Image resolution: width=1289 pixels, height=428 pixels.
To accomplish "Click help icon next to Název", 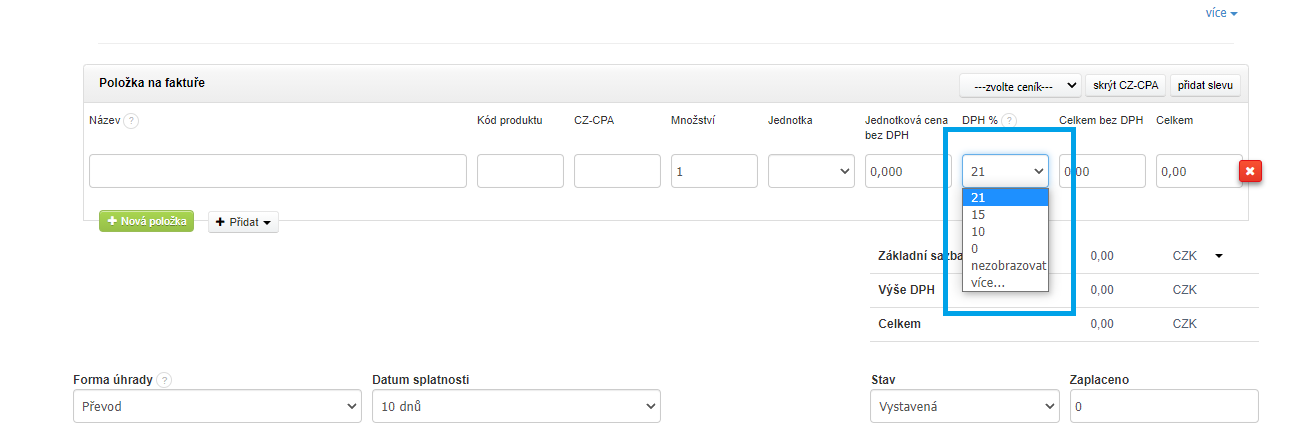I will coord(131,121).
